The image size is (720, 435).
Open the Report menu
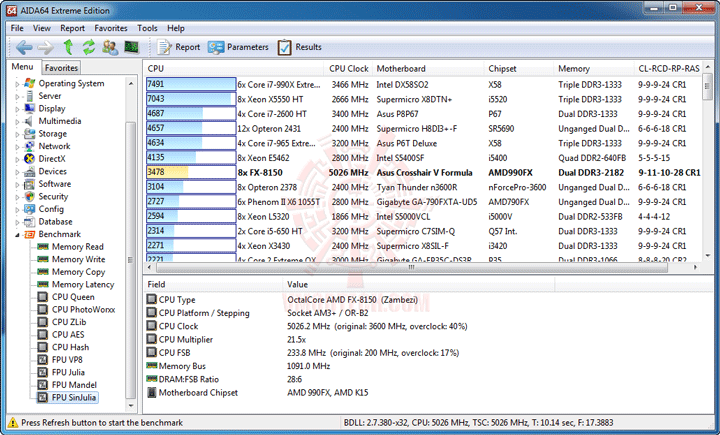(73, 28)
